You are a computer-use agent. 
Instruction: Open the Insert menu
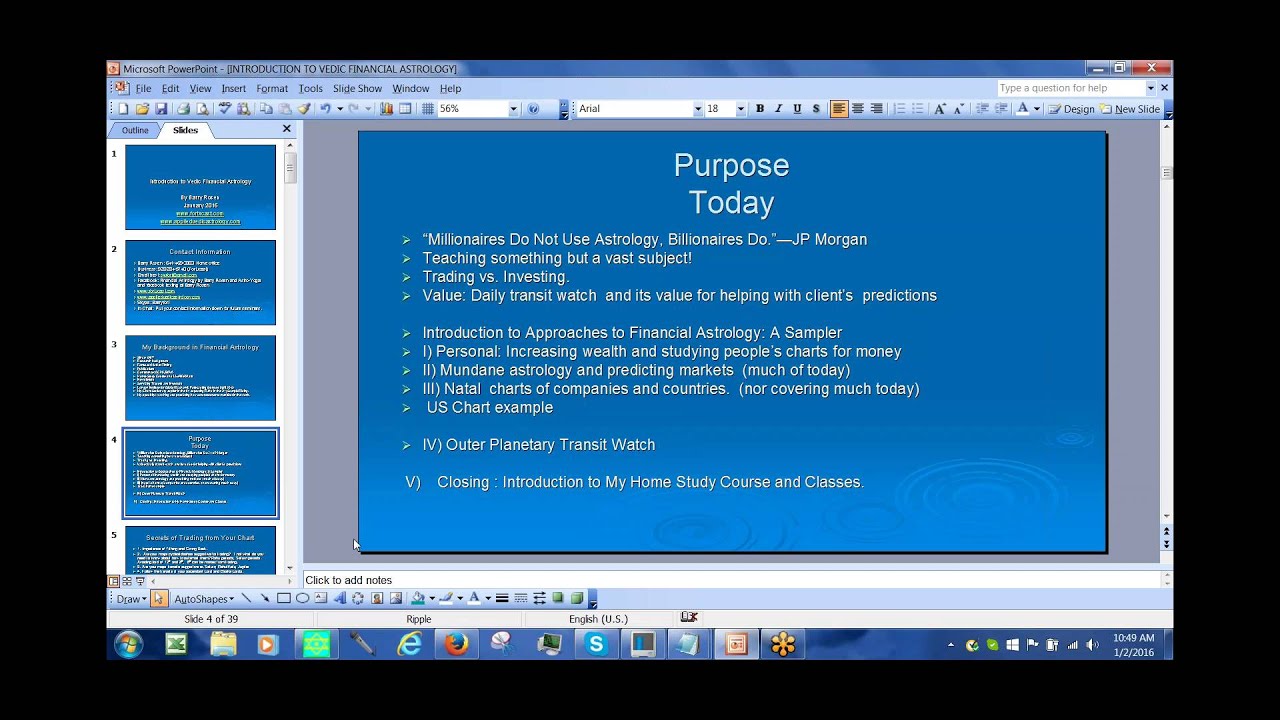click(233, 88)
